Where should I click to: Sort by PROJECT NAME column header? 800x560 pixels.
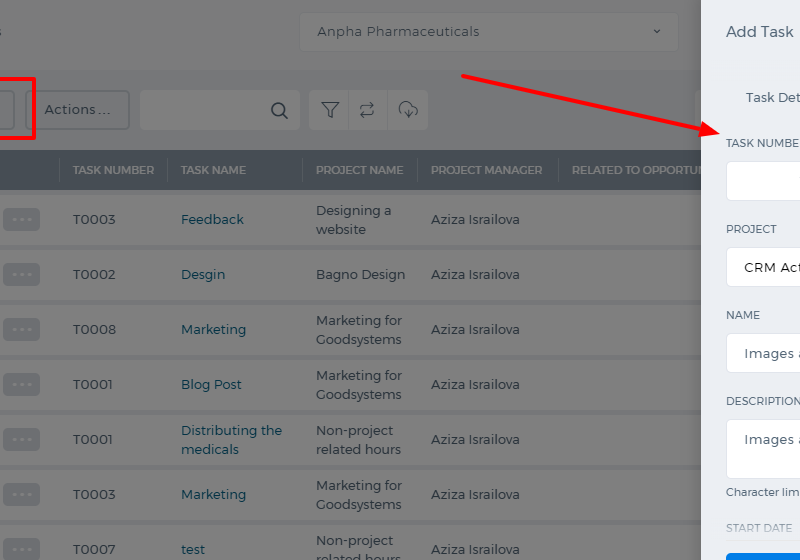tap(360, 170)
